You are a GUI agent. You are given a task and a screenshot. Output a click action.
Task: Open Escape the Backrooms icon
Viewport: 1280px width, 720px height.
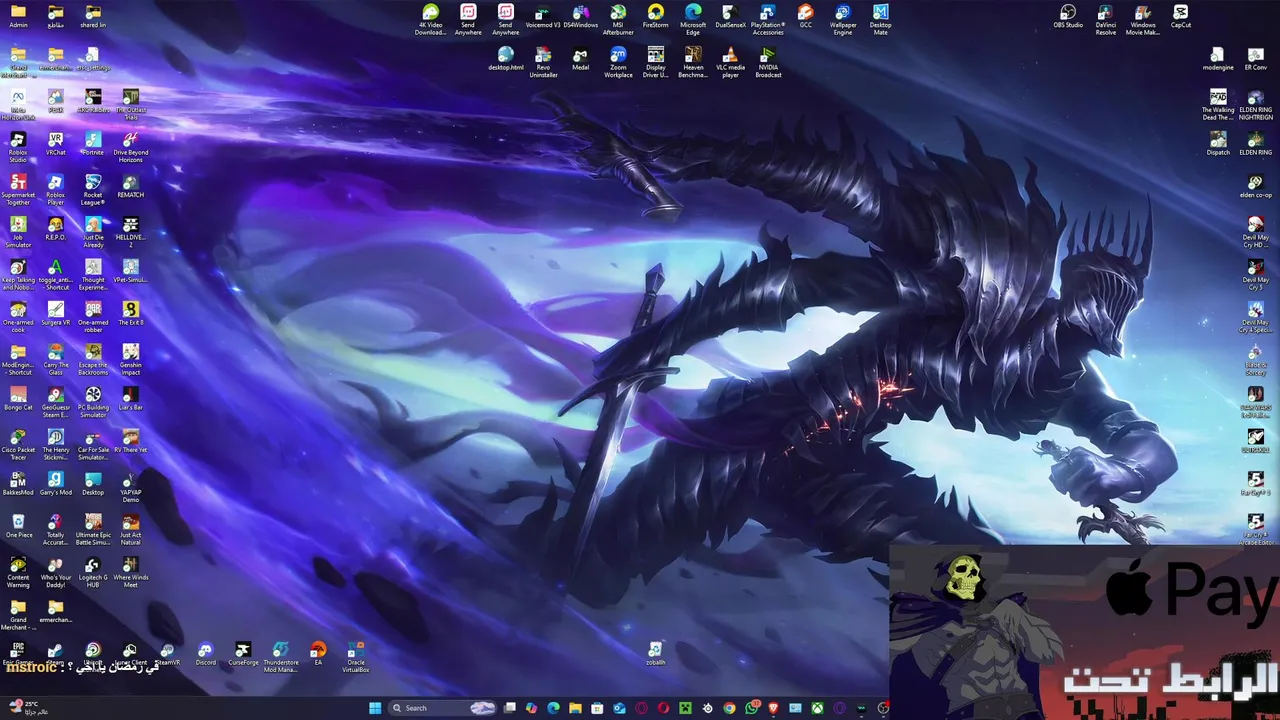(x=93, y=360)
